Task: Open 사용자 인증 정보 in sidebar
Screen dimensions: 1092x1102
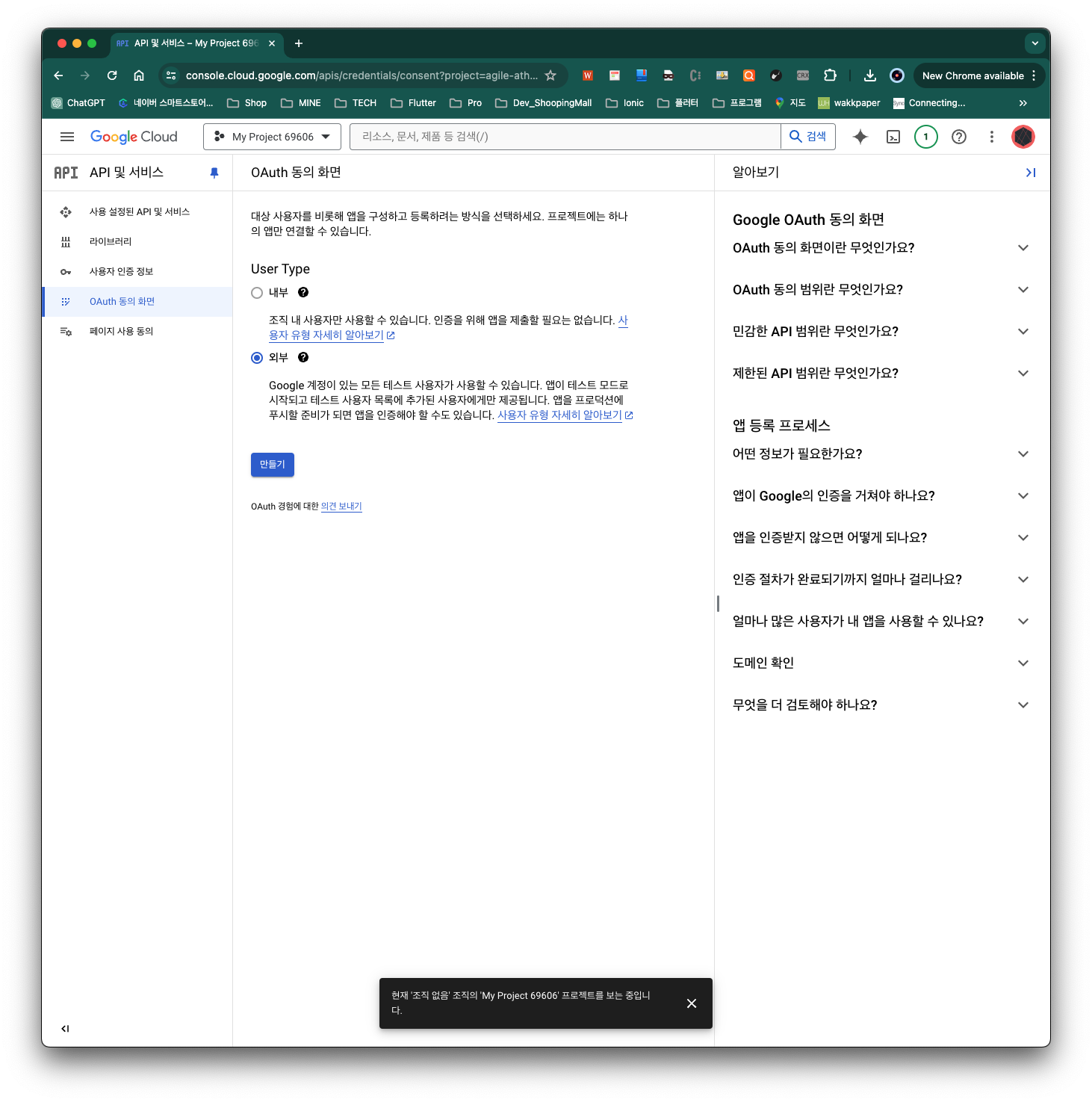Action: (x=121, y=272)
